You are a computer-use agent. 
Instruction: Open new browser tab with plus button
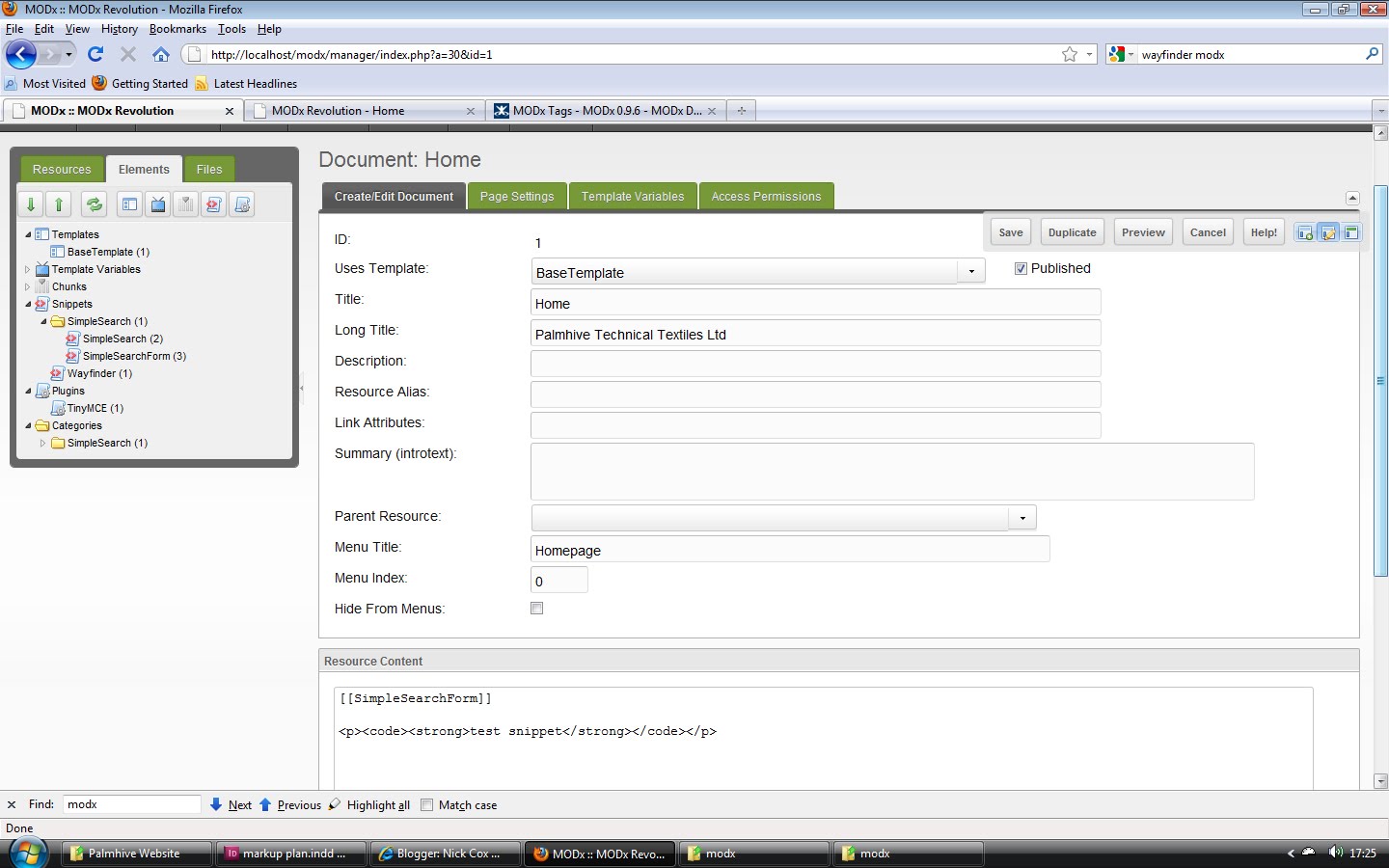pos(741,111)
